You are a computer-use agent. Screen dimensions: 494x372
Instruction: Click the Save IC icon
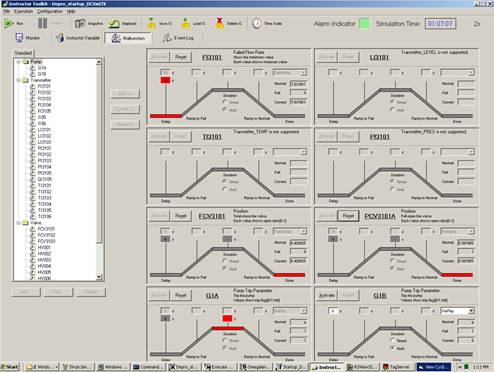(x=152, y=23)
